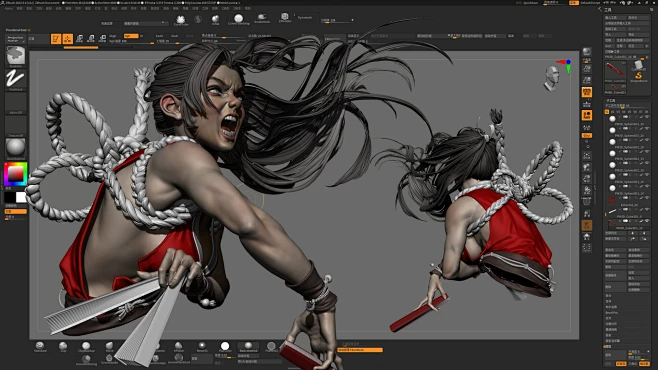Activate the orange Draw mode button

click(68, 39)
